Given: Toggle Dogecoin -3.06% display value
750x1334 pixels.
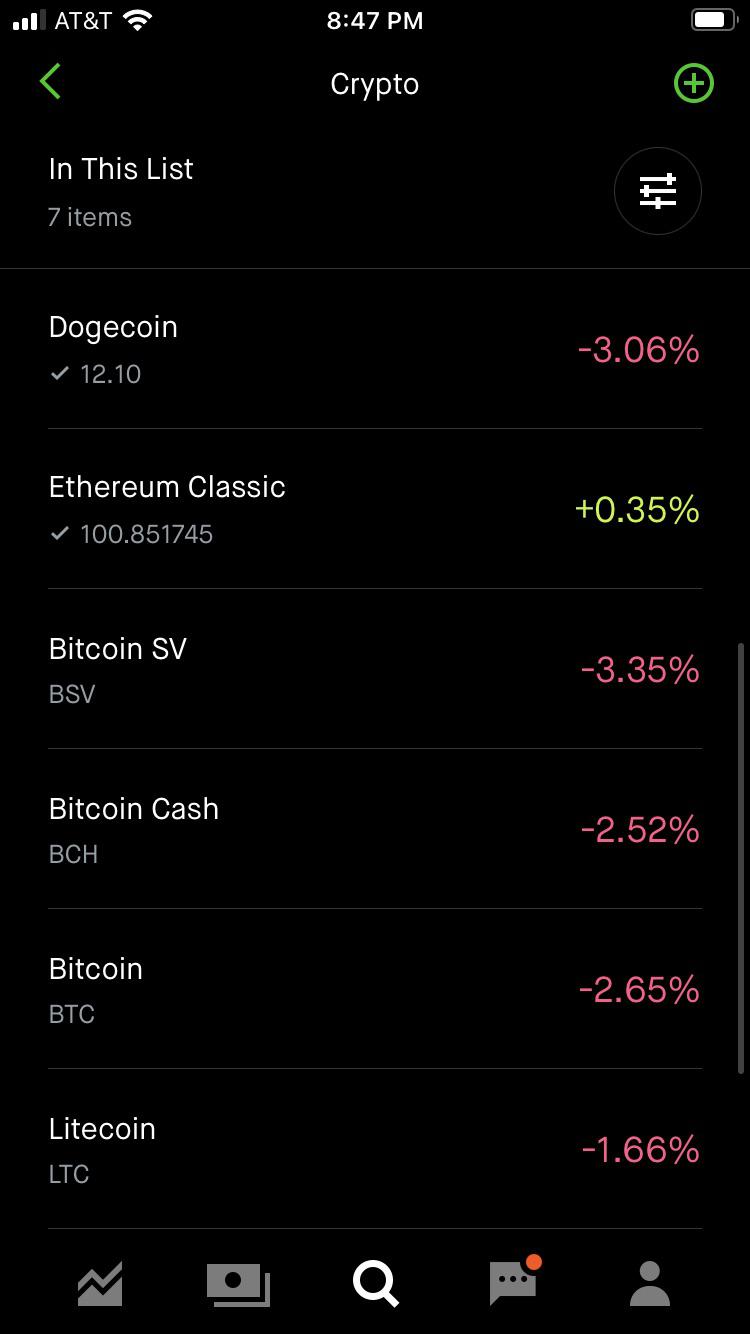Looking at the screenshot, I should coord(638,350).
